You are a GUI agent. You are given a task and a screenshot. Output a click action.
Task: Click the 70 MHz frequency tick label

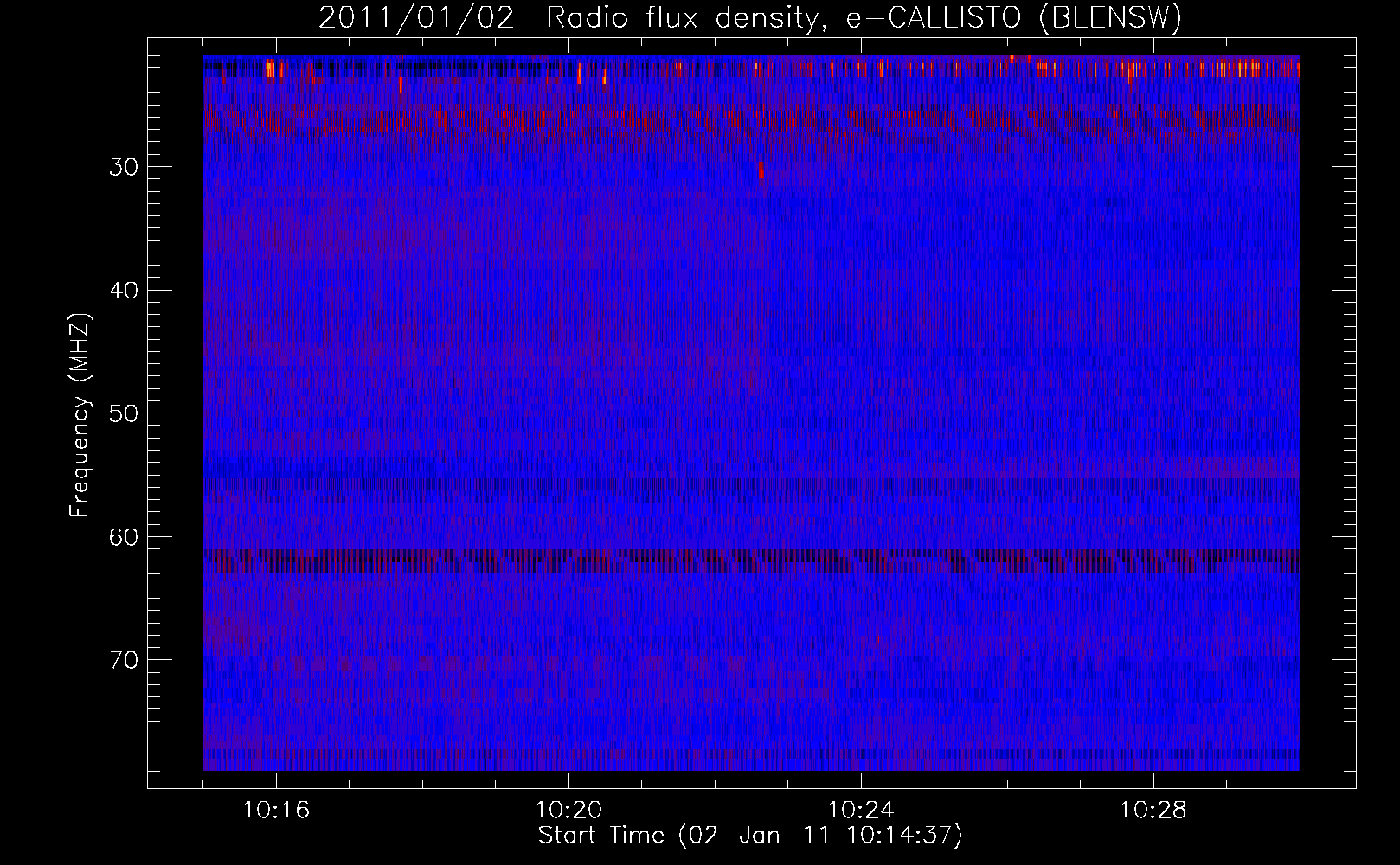point(124,660)
